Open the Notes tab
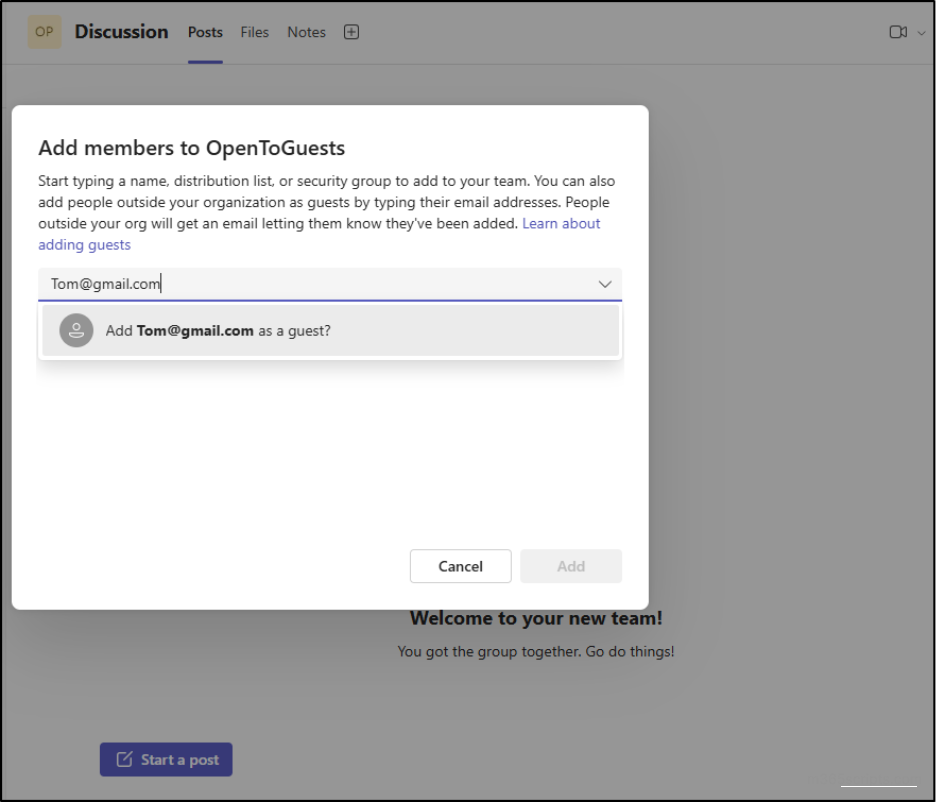The width and height of the screenshot is (936, 802). (x=306, y=32)
